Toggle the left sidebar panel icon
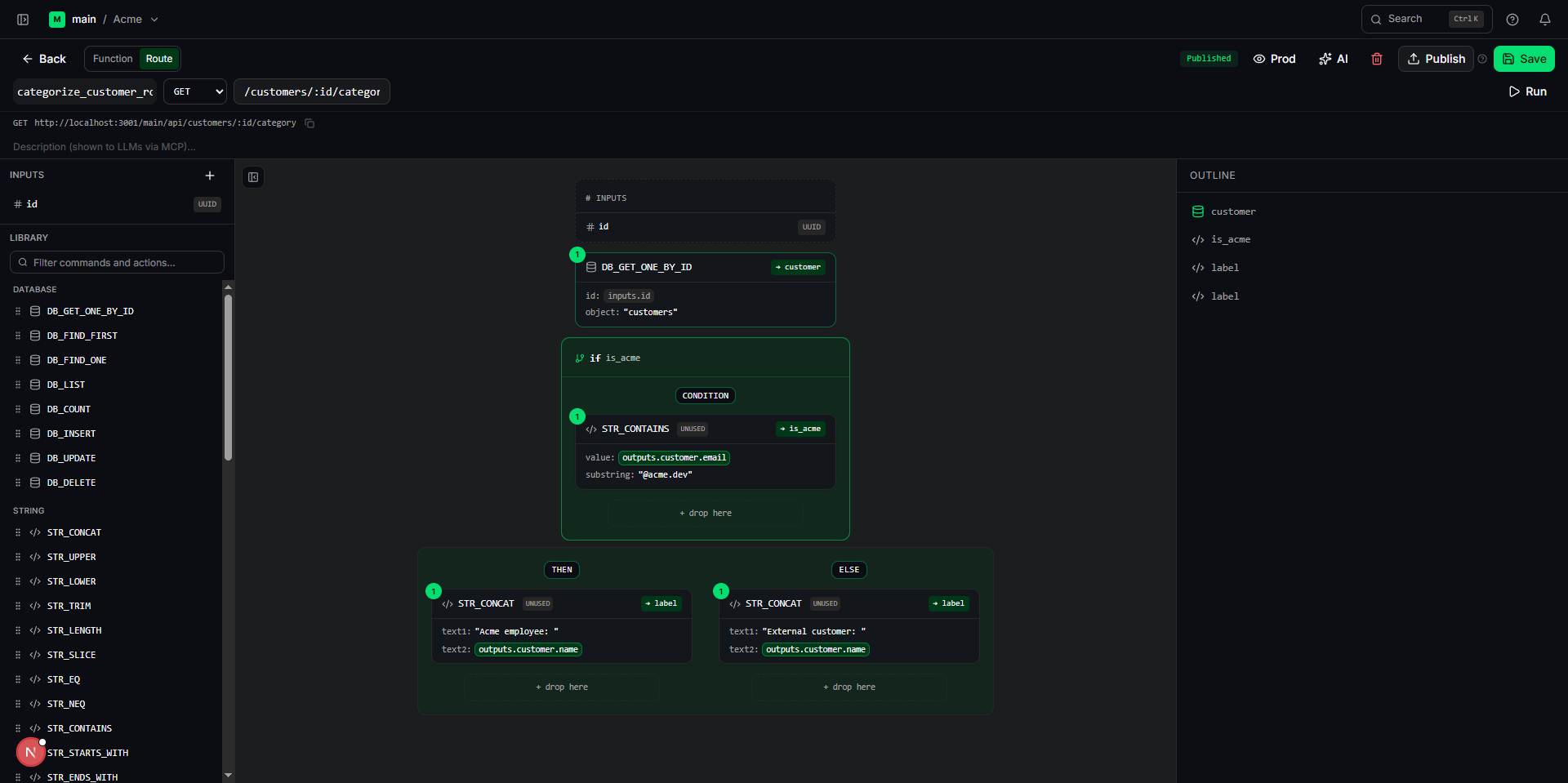The width and height of the screenshot is (1568, 783). (23, 20)
